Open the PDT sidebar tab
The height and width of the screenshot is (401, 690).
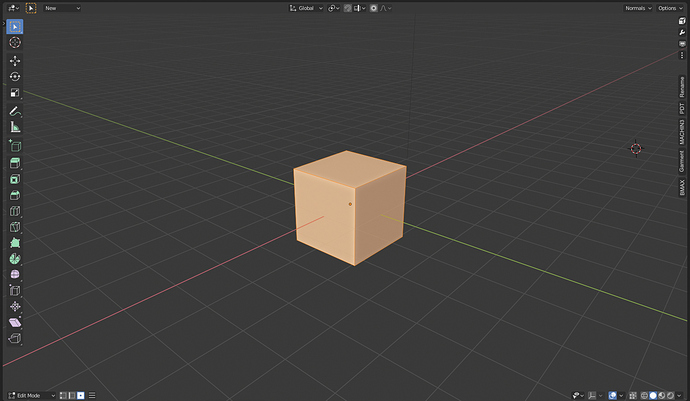(682, 108)
